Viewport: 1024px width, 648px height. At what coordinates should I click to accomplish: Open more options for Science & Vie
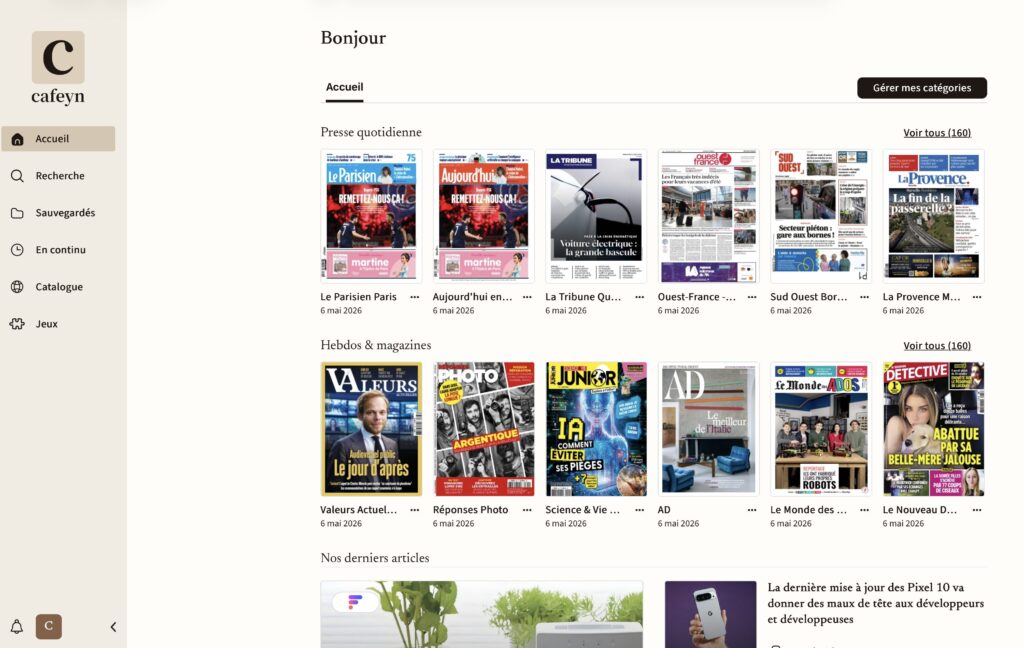[x=639, y=510]
